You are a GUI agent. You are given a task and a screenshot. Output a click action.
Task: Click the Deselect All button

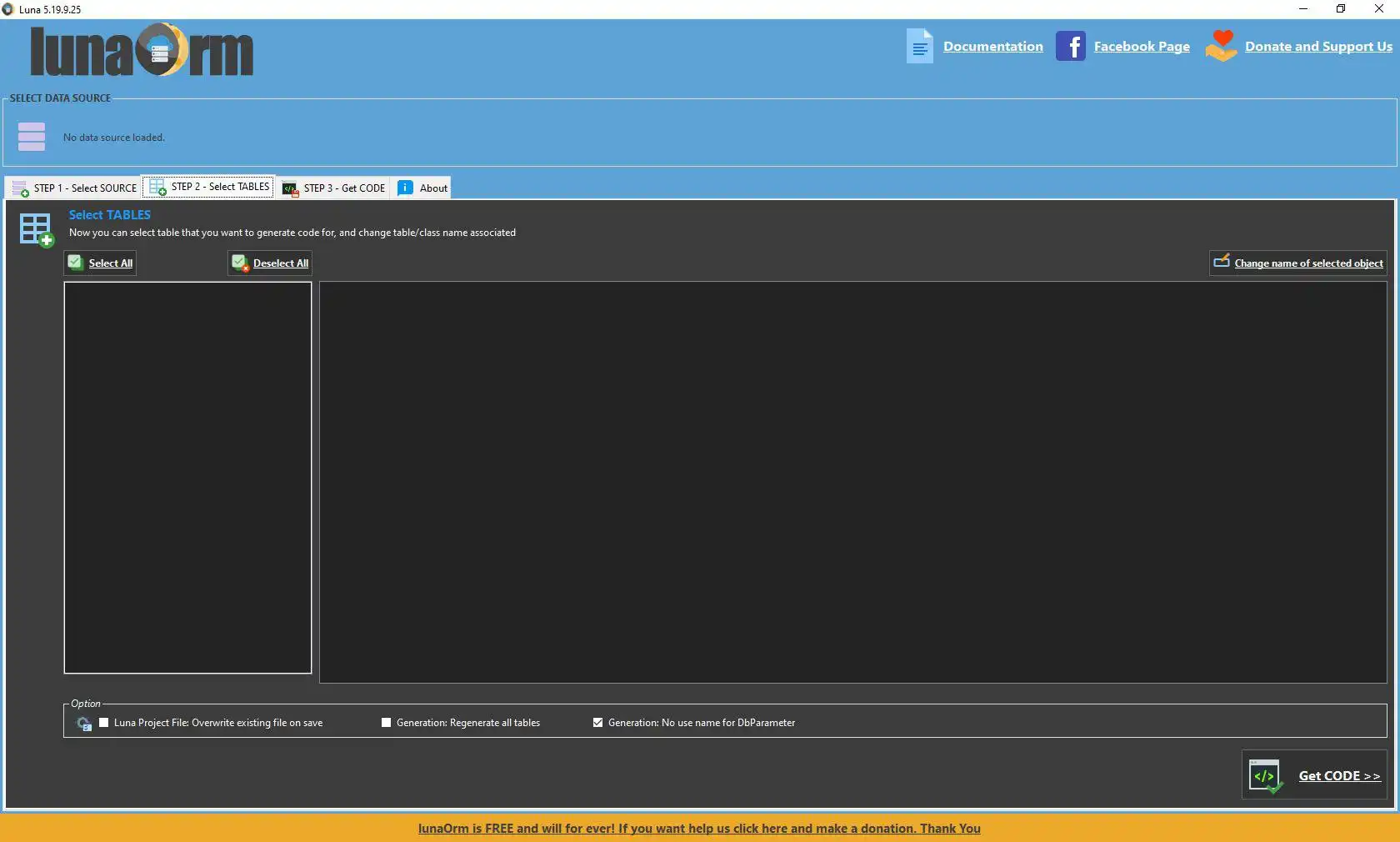tap(270, 263)
